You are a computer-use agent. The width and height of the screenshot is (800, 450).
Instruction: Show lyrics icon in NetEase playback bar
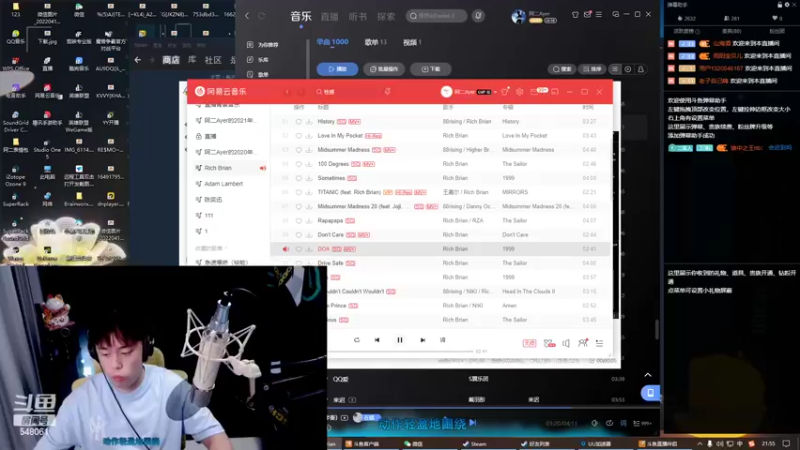point(442,340)
